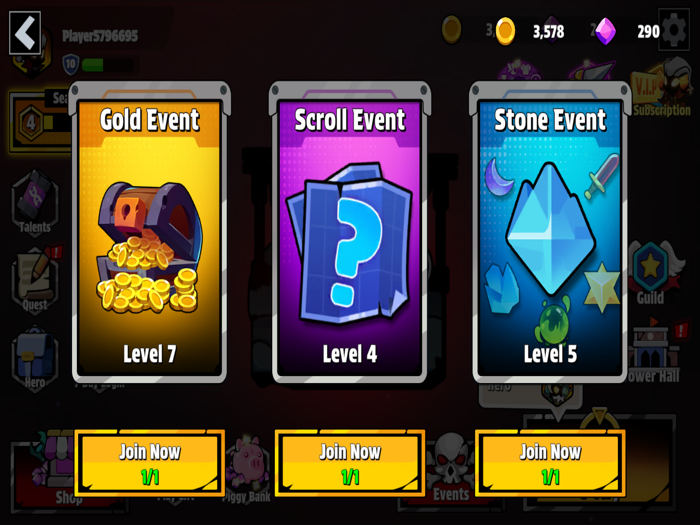Open the Quest scroll icon
700x525 pixels.
pos(35,279)
